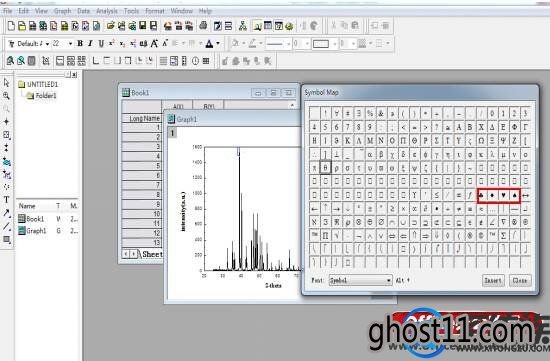The width and height of the screenshot is (550, 361).
Task: Click the New Project icon
Action: click(x=11, y=26)
